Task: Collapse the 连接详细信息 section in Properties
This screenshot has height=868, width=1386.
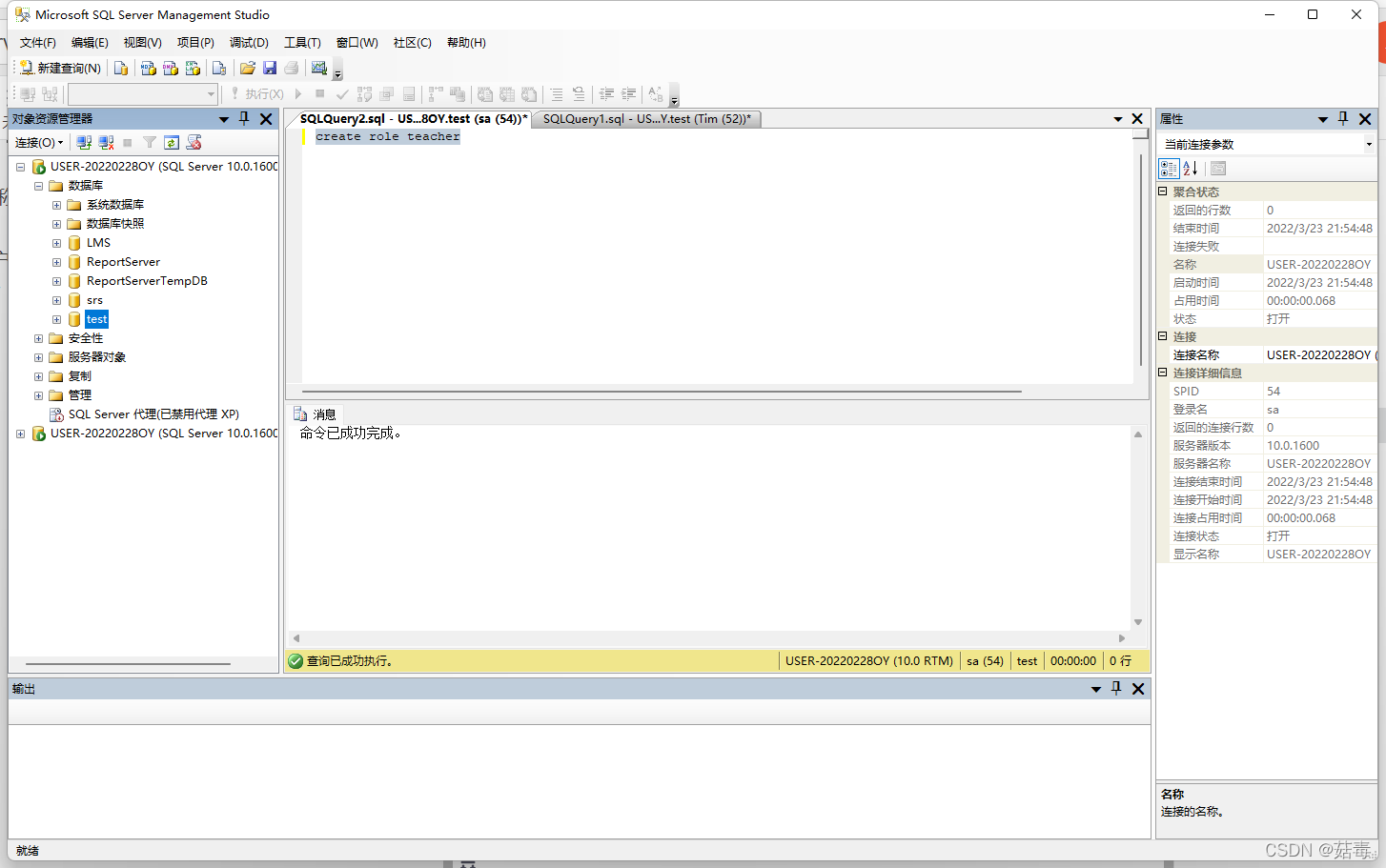Action: pyautogui.click(x=1163, y=373)
